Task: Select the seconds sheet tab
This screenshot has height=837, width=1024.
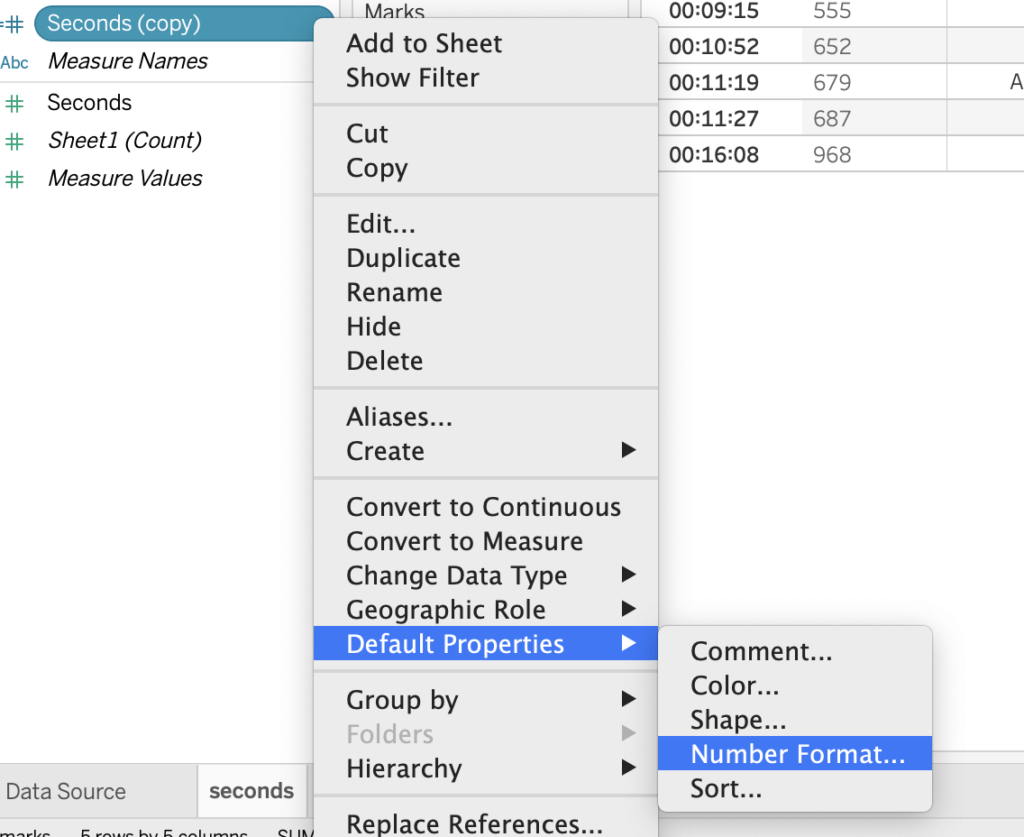Action: point(251,791)
